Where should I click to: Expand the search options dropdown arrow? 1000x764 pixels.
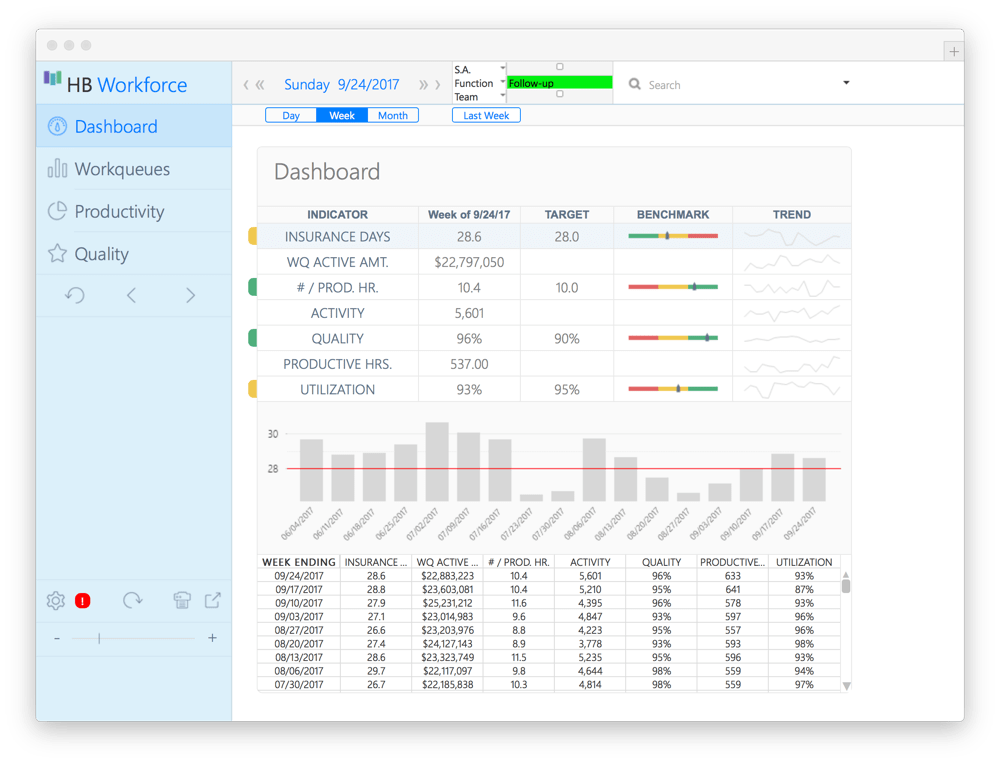coord(846,83)
